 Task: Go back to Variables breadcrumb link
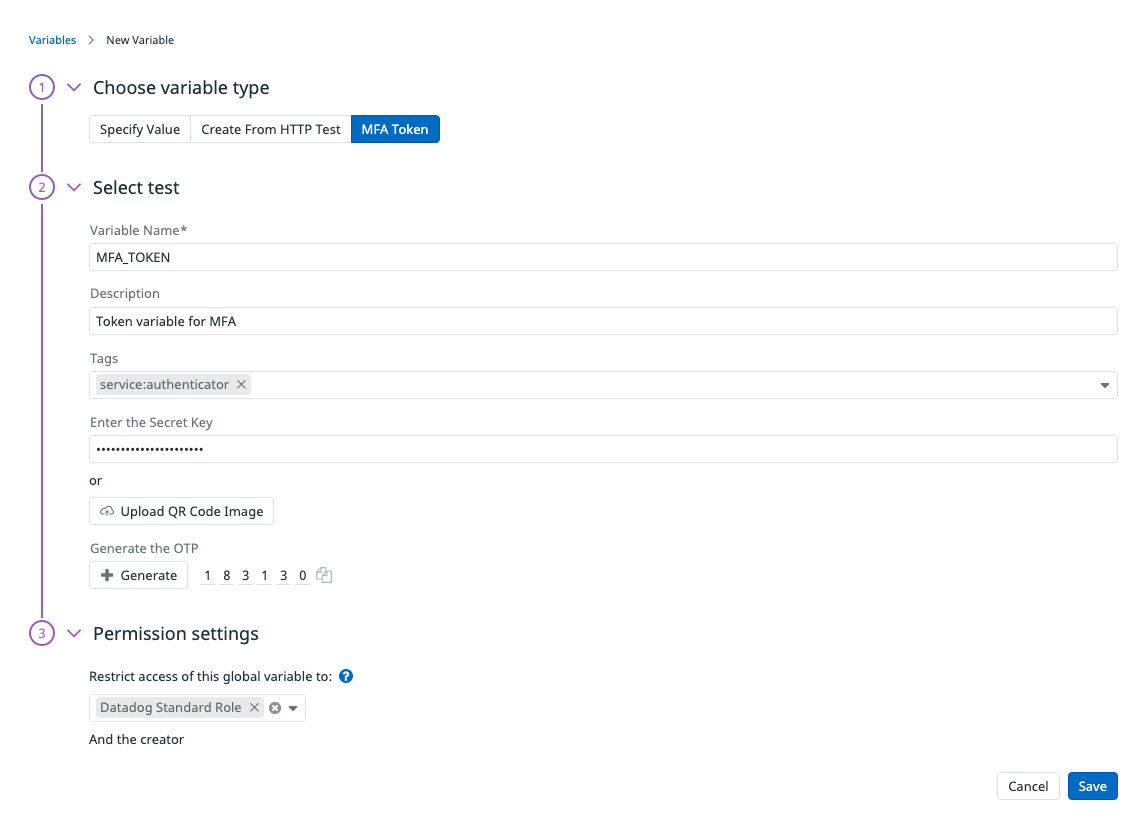(52, 40)
